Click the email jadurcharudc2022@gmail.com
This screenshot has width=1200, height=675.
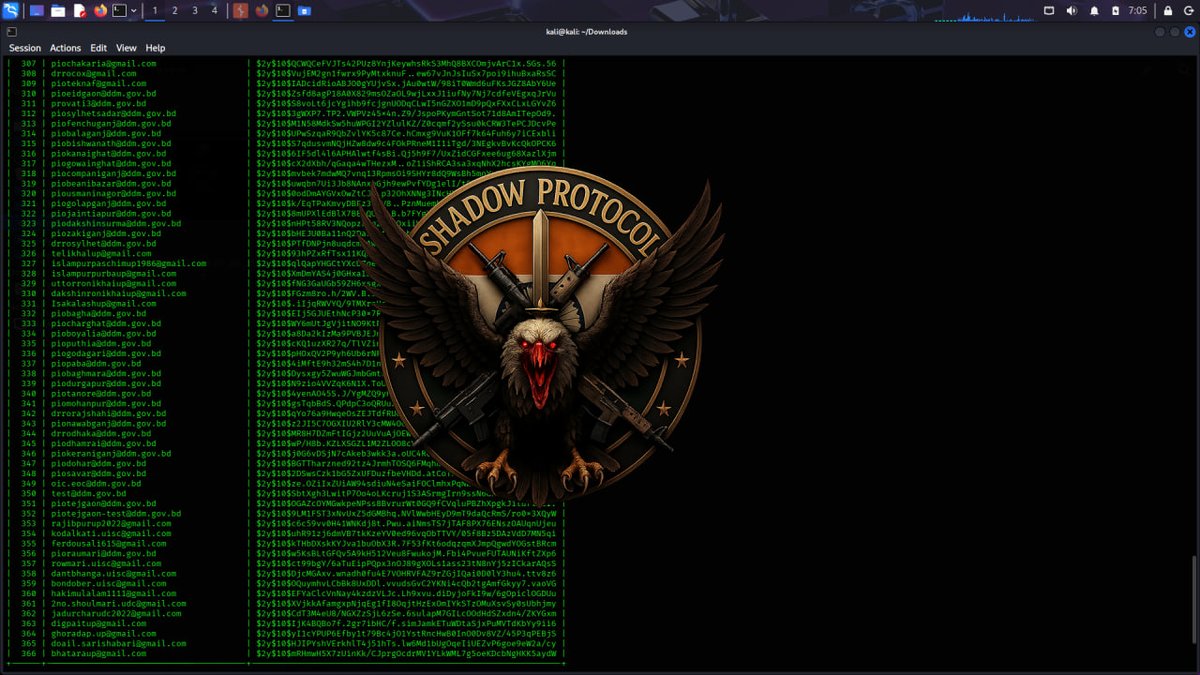pyautogui.click(x=118, y=613)
